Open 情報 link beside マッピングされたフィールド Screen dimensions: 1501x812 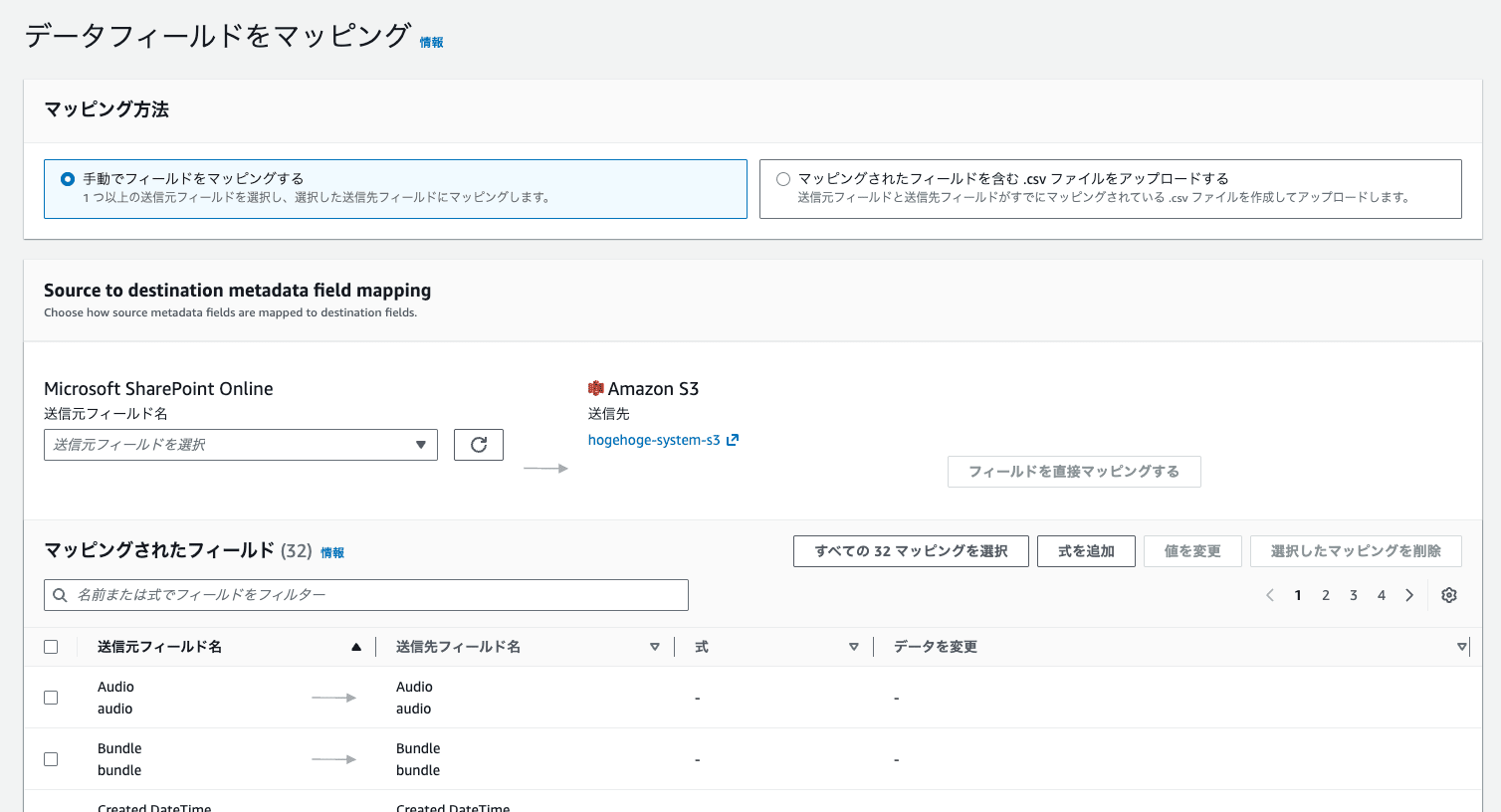click(x=332, y=553)
